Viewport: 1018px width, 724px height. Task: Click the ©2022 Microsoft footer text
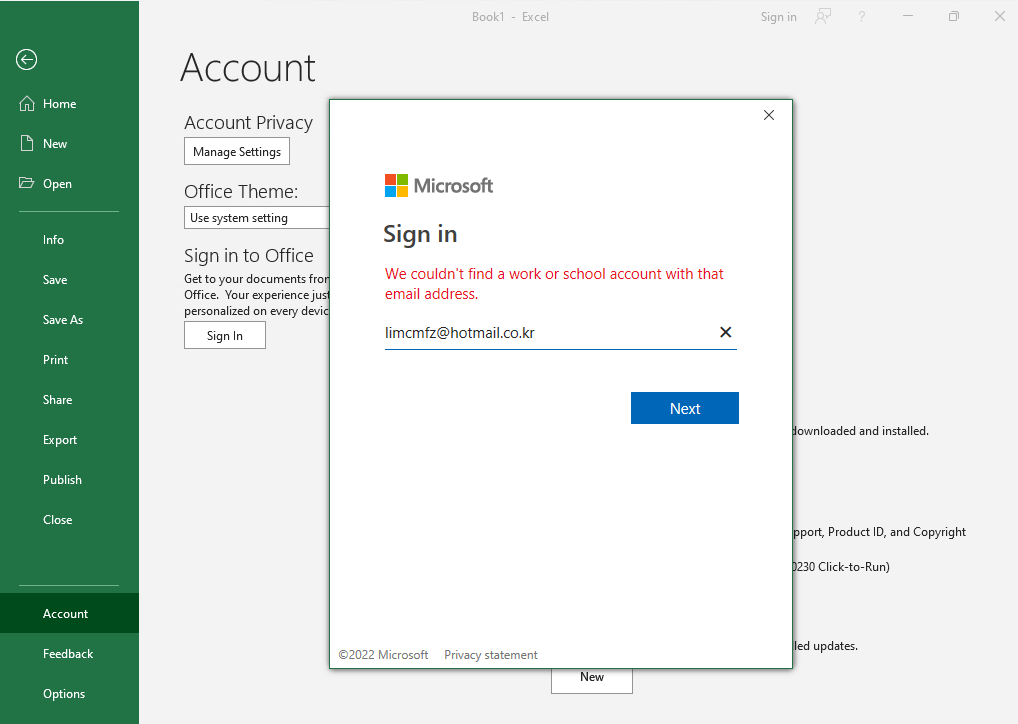click(383, 655)
